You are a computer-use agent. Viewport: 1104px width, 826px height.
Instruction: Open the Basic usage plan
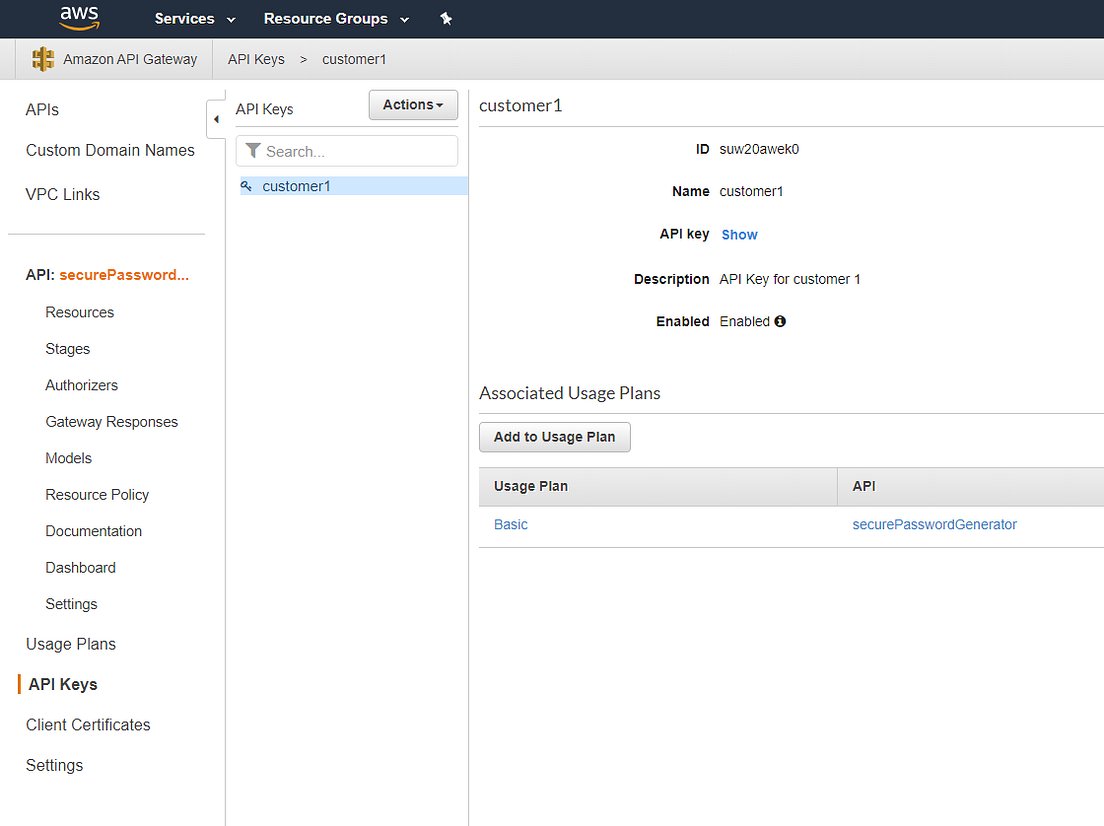[510, 524]
